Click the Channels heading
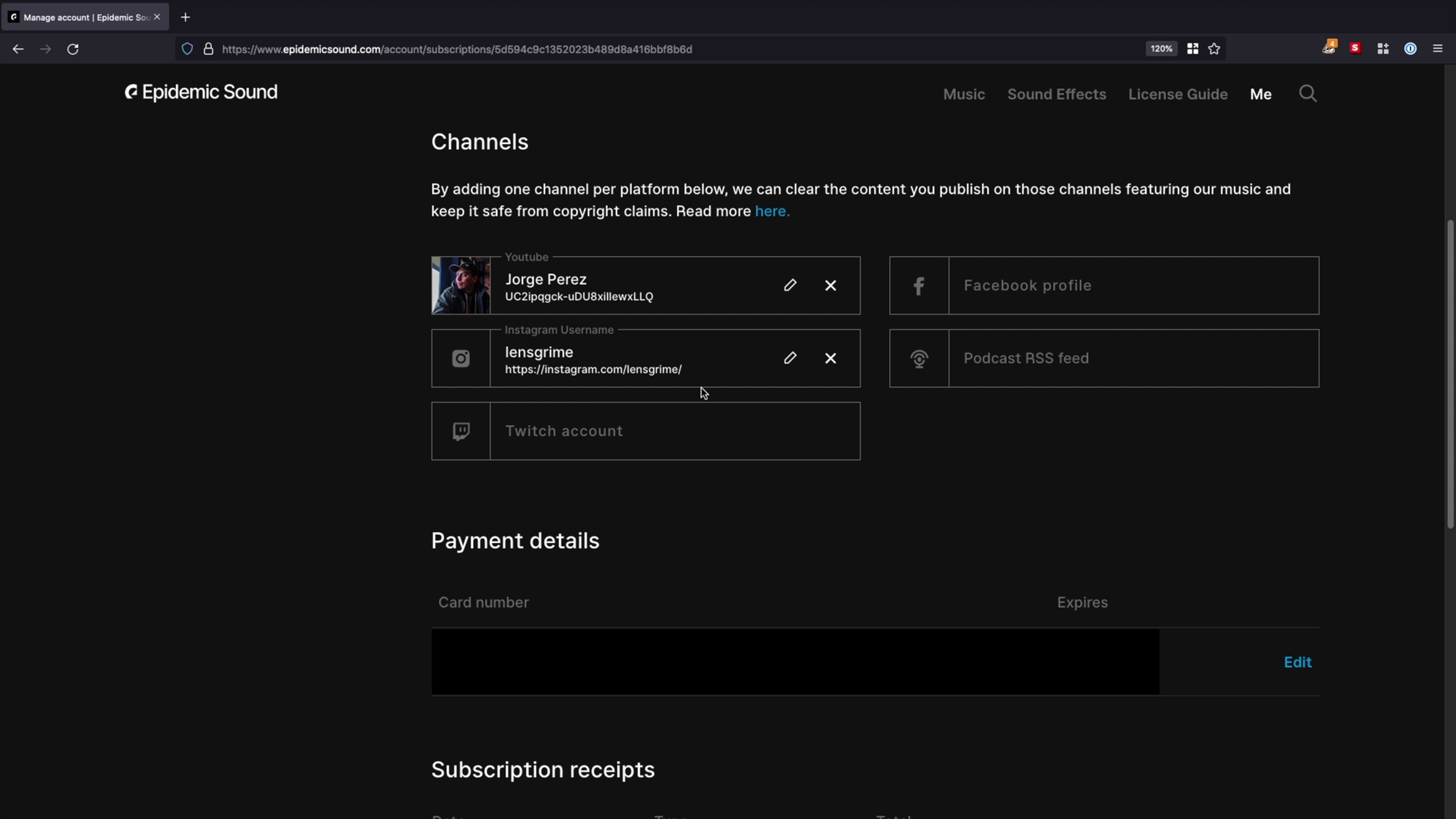Image resolution: width=1456 pixels, height=819 pixels. point(479,142)
